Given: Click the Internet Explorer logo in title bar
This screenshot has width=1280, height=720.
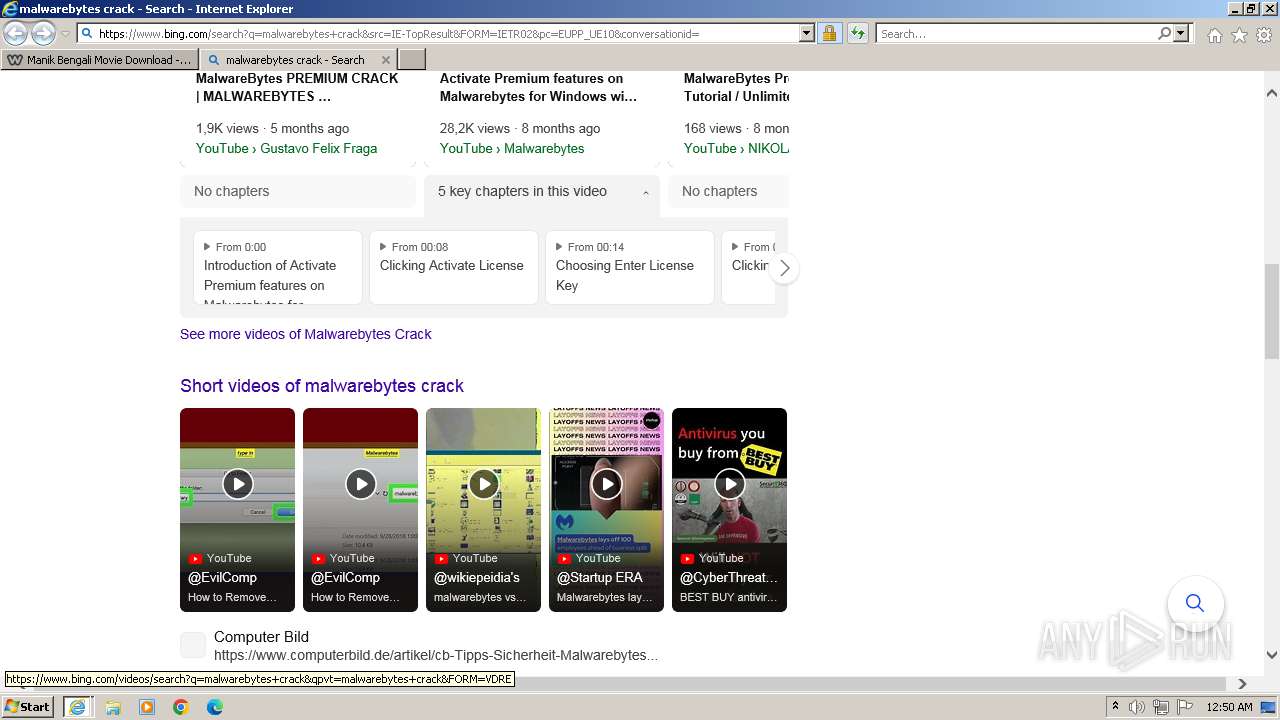Looking at the screenshot, I should point(9,9).
